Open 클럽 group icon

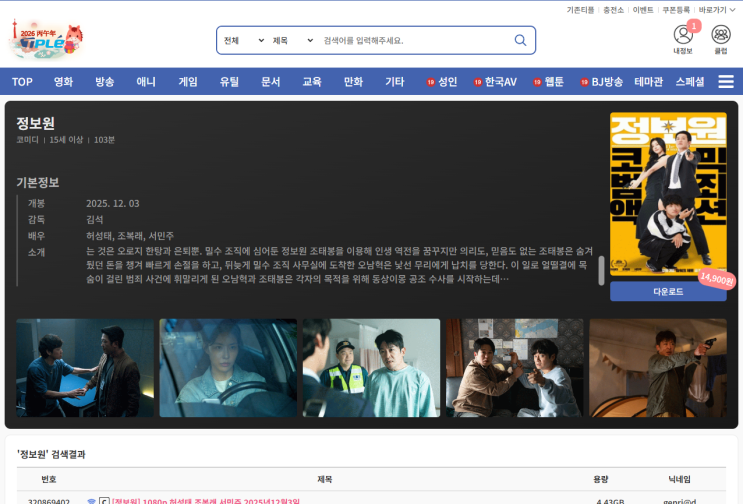pos(721,39)
